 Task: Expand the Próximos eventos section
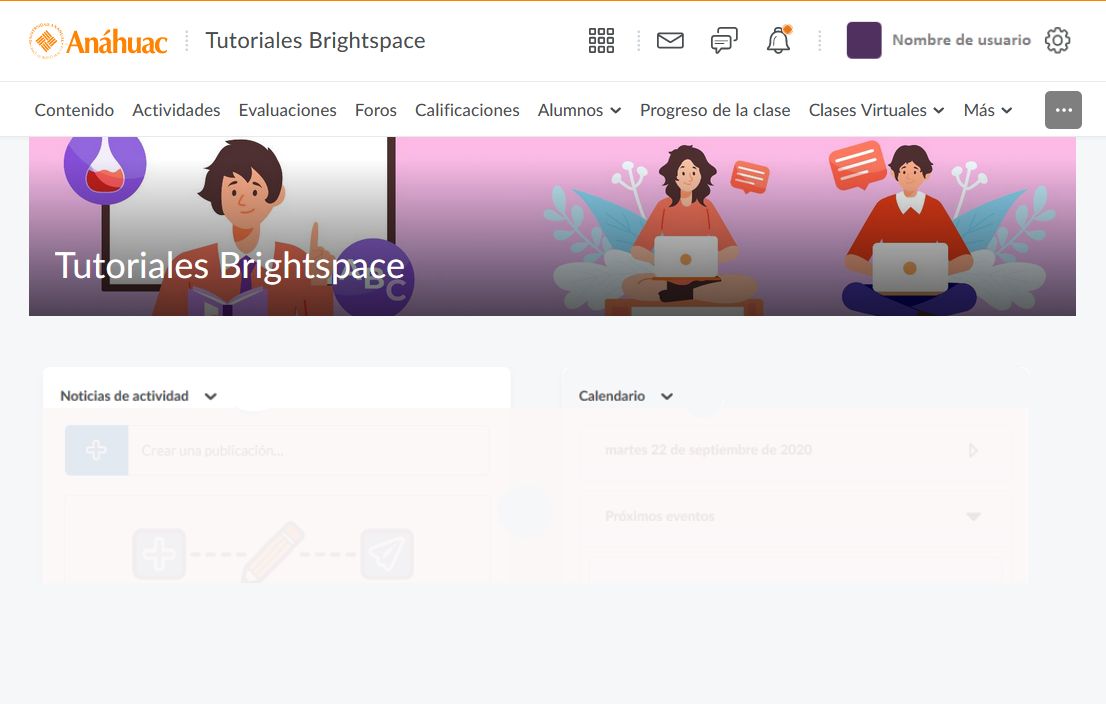click(x=972, y=517)
